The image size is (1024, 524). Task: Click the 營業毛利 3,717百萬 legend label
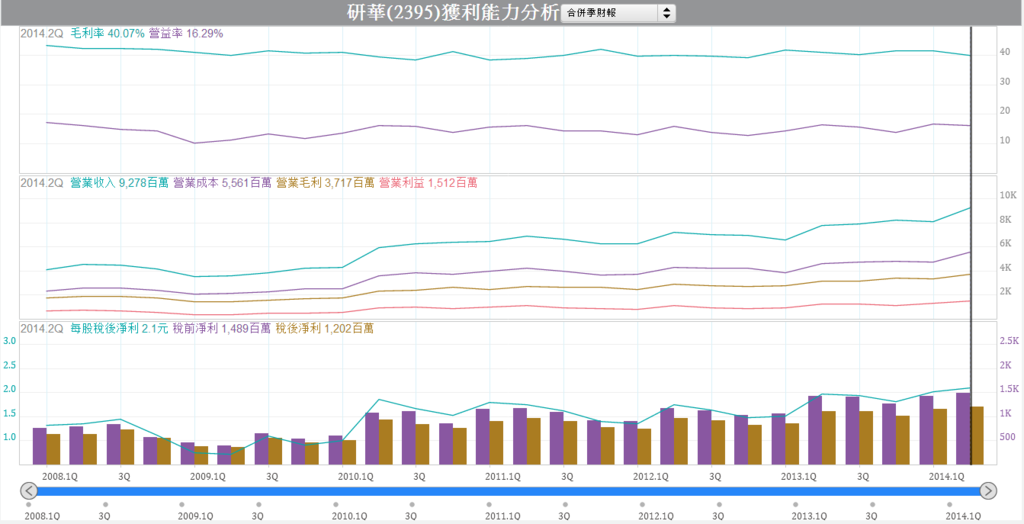tap(325, 183)
